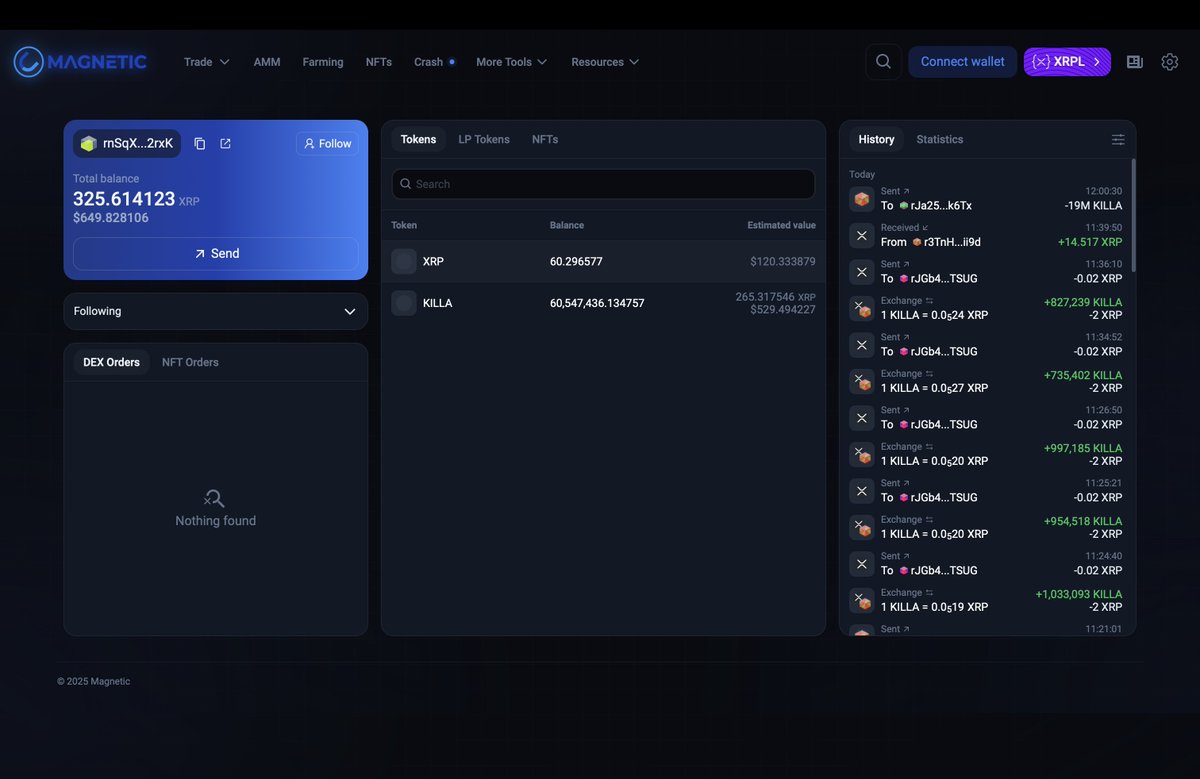The height and width of the screenshot is (779, 1200).
Task: Click exchange icon for +1,033,093 KILLA
Action: 862,600
